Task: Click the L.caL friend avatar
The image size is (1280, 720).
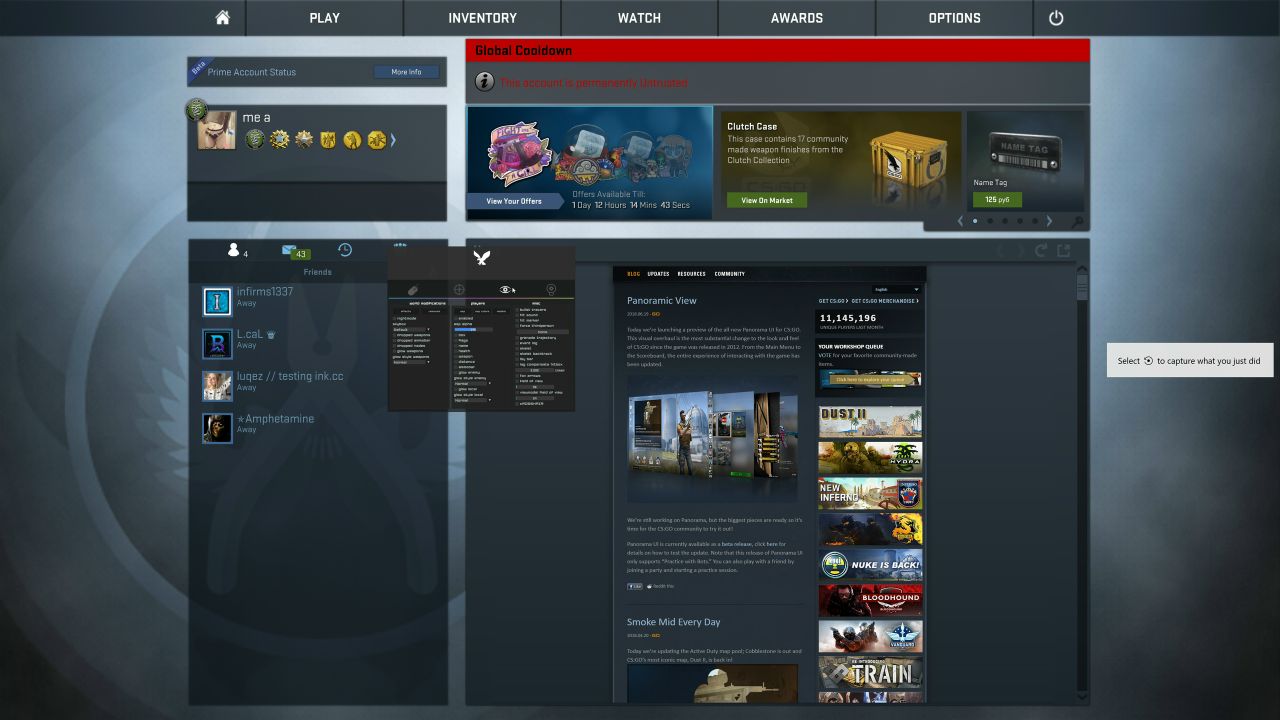Action: click(x=217, y=343)
